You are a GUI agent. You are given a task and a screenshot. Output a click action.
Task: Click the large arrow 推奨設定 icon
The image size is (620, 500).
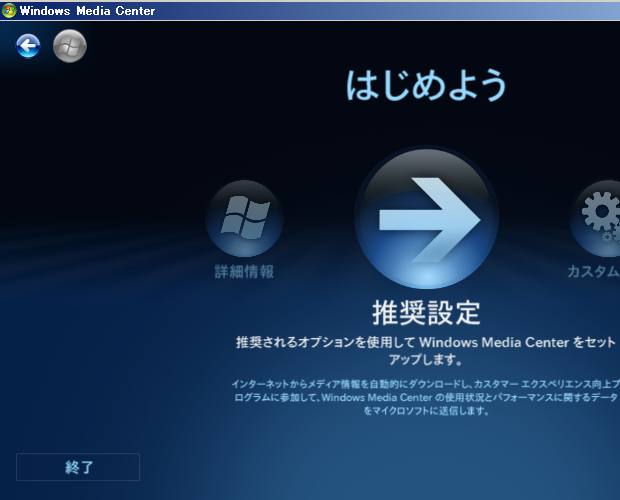click(426, 218)
